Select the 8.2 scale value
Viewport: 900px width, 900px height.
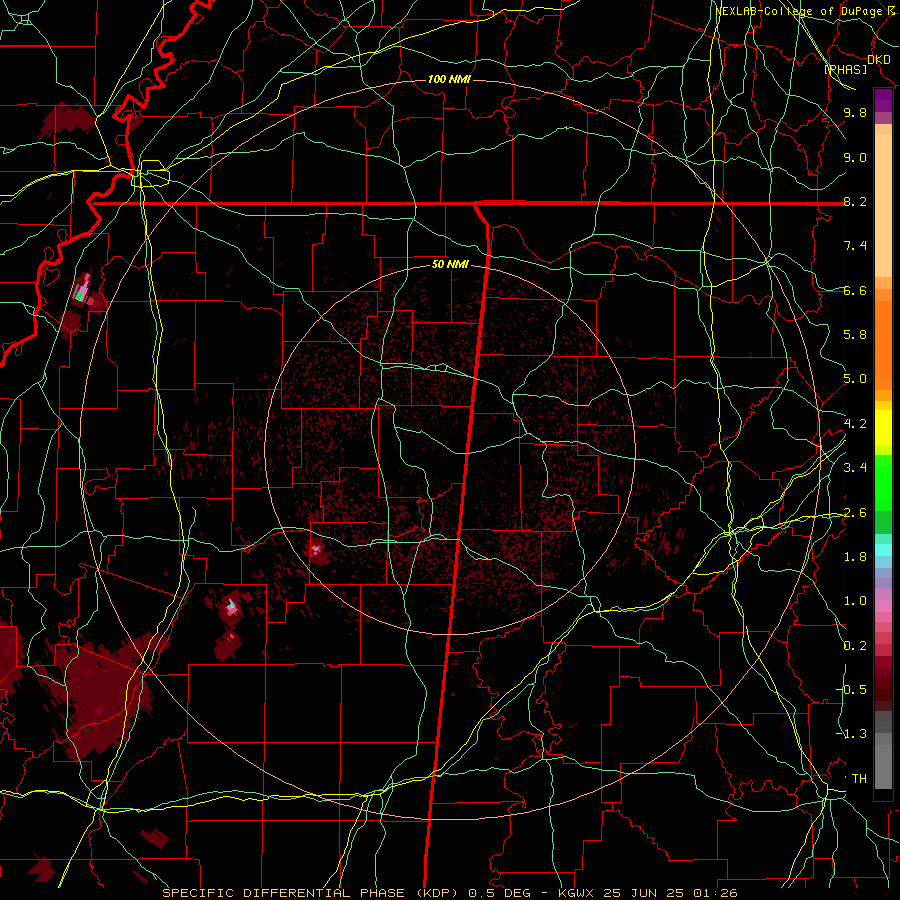(x=855, y=201)
